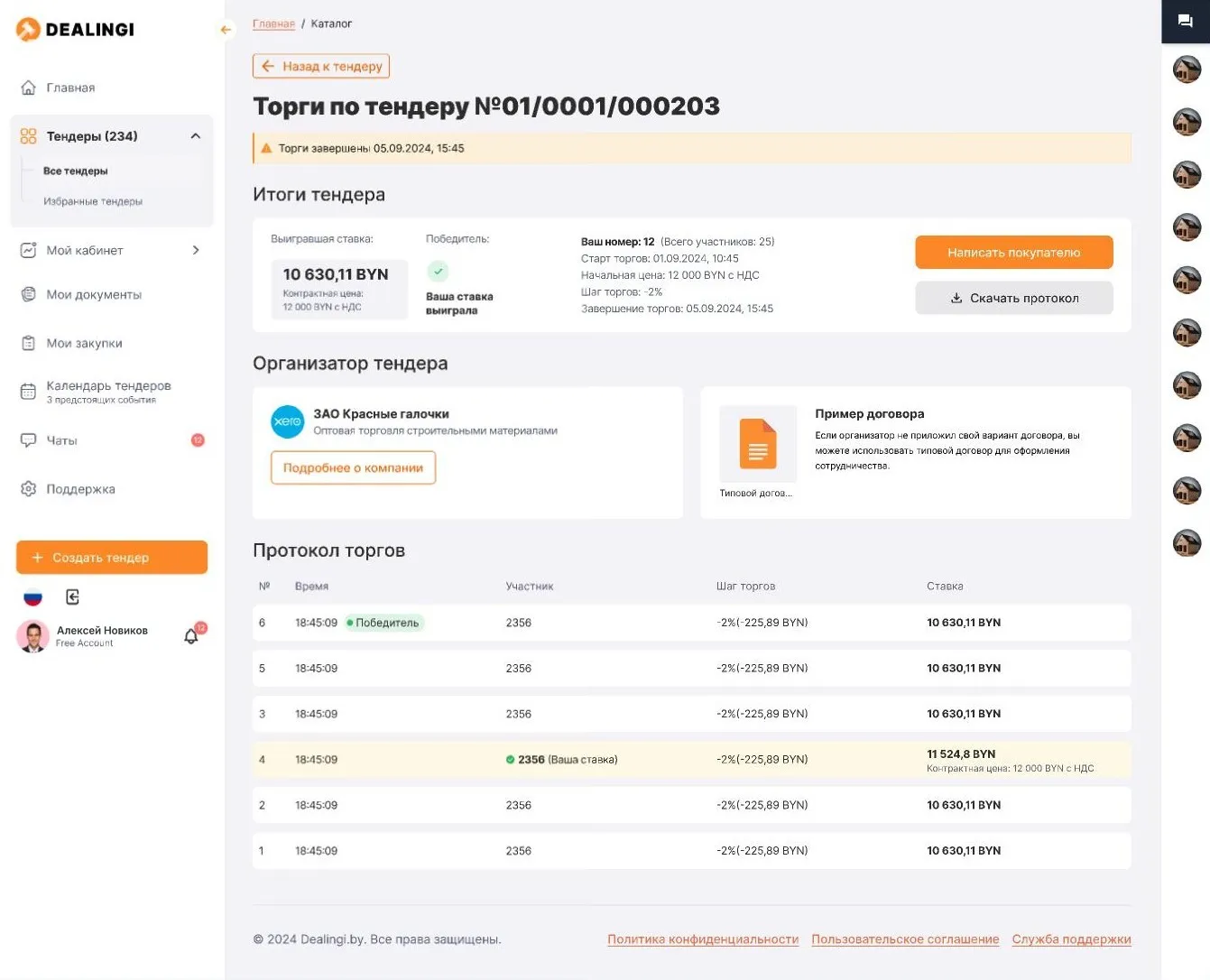The width and height of the screenshot is (1210, 980).
Task: Open the Служба поддержки footer link
Action: 1072,939
